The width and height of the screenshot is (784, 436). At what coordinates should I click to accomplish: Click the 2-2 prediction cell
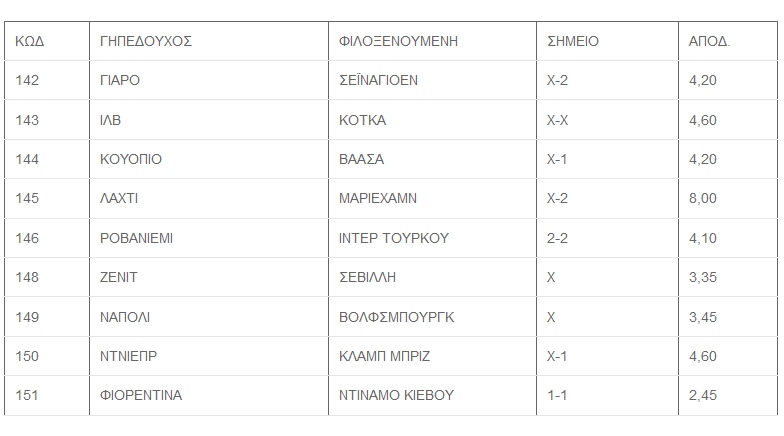point(558,238)
